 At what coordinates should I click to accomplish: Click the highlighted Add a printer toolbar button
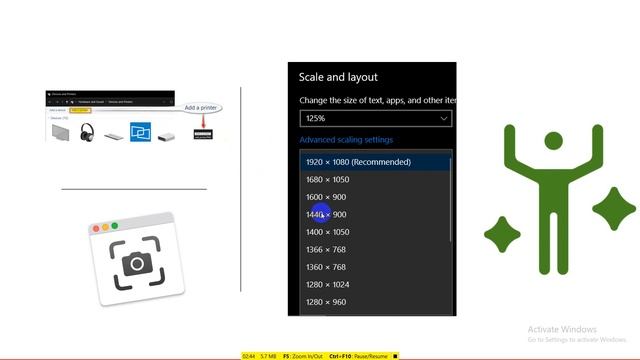[x=80, y=110]
